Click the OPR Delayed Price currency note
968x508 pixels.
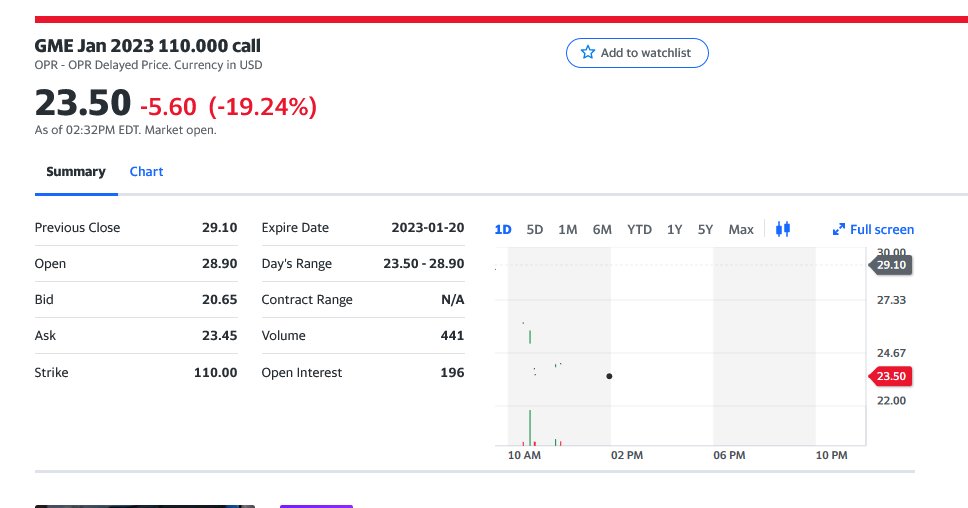coord(148,65)
